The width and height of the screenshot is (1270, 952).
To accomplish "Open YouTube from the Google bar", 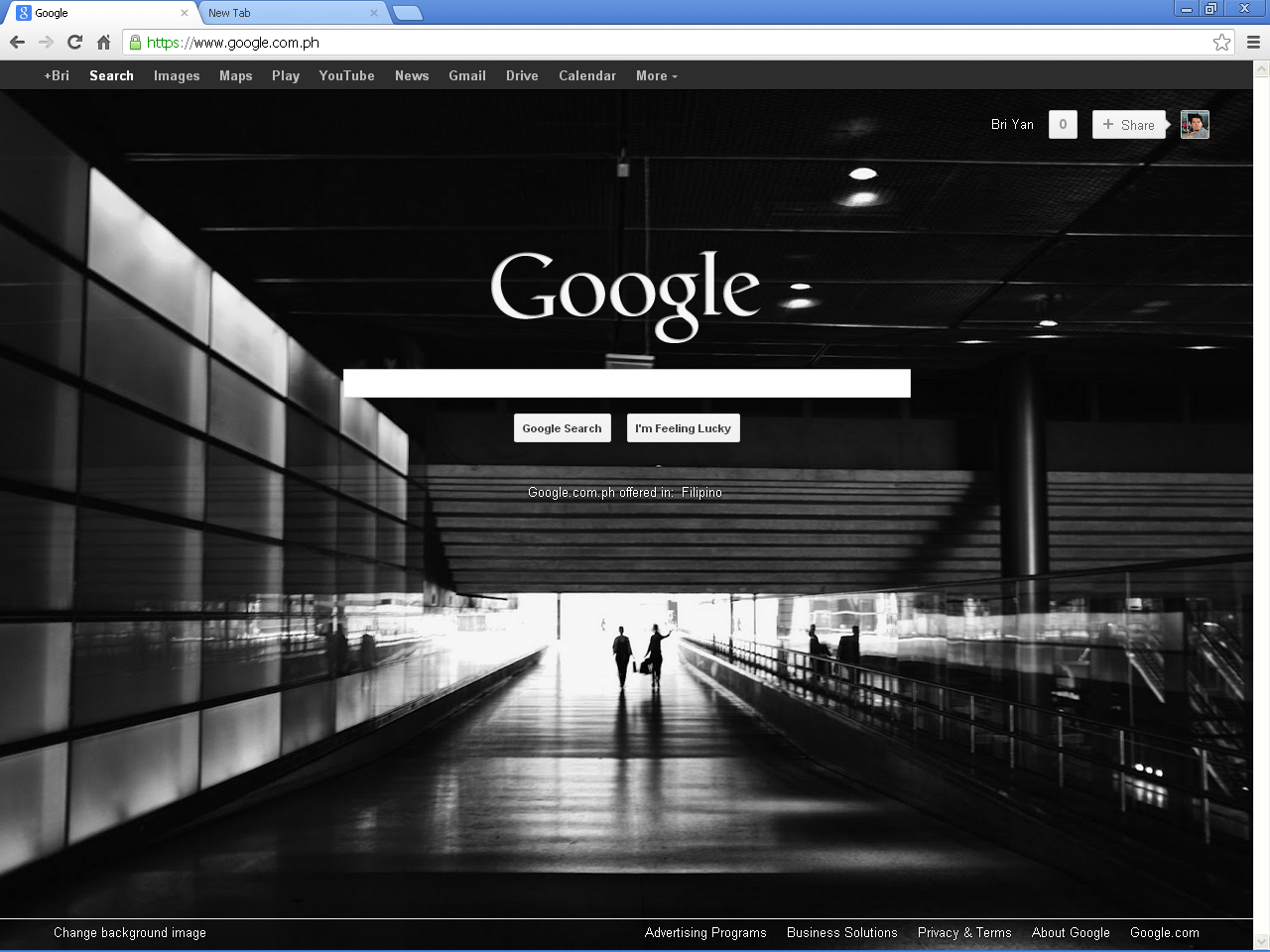I will pos(346,75).
